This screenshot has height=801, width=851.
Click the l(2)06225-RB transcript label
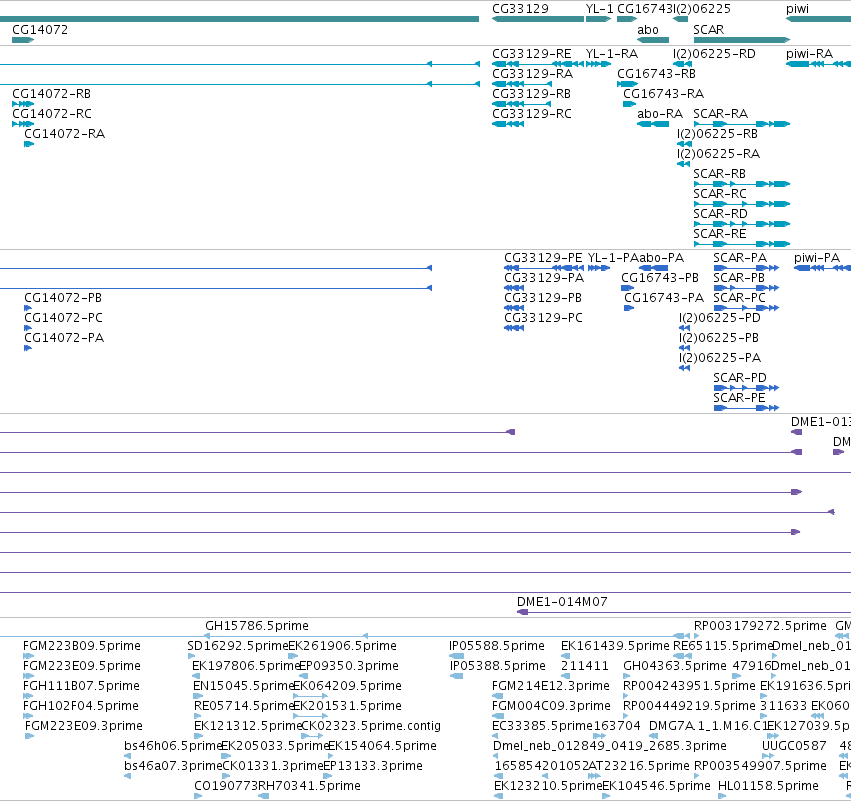717,134
